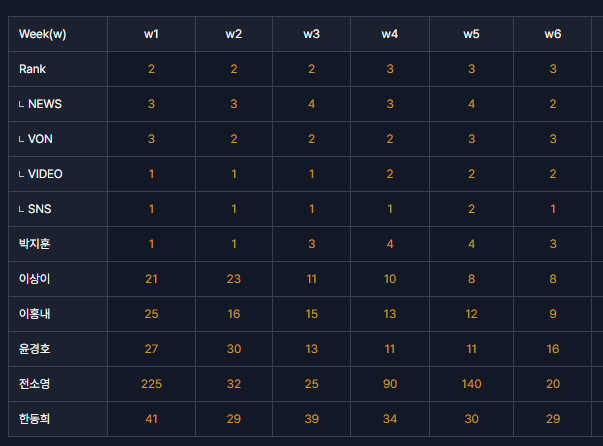The height and width of the screenshot is (446, 603).
Task: Click the 41 value in 한동희 row
Action: click(x=152, y=419)
